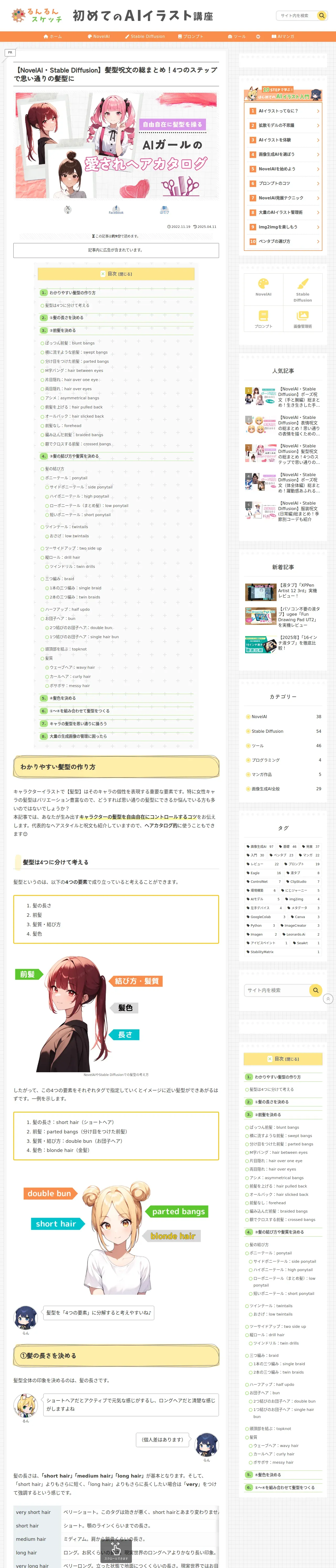Expand step 2 拡散モデルの不思議
The image size is (336, 1568).
283,125
